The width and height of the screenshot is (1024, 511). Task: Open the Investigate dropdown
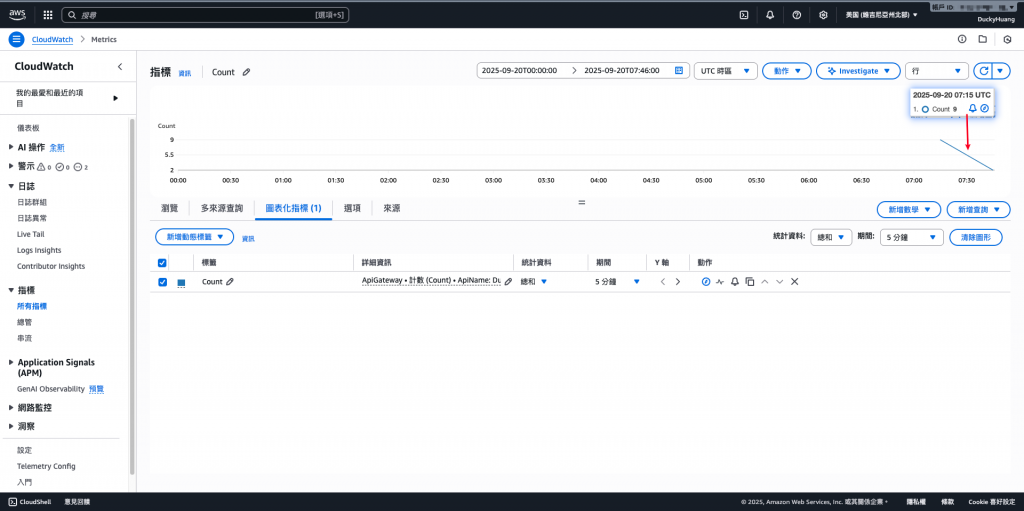click(858, 71)
